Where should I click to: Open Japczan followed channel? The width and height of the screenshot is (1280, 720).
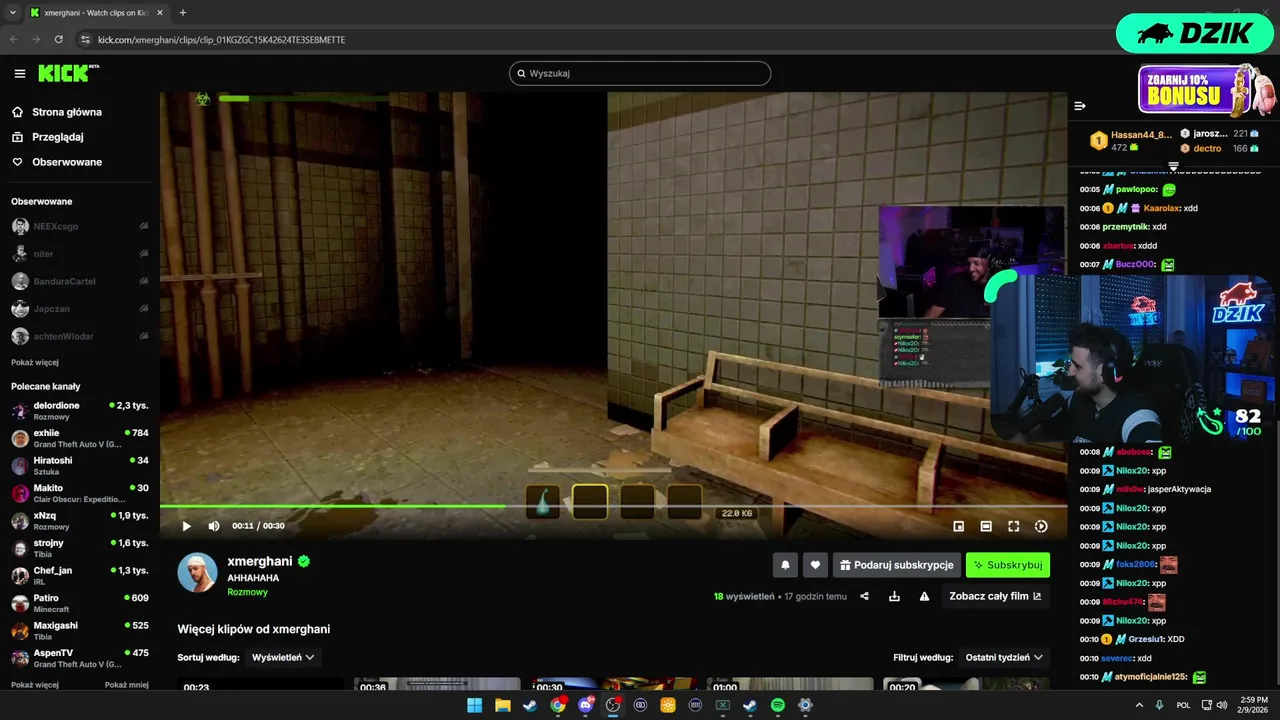pyautogui.click(x=80, y=309)
